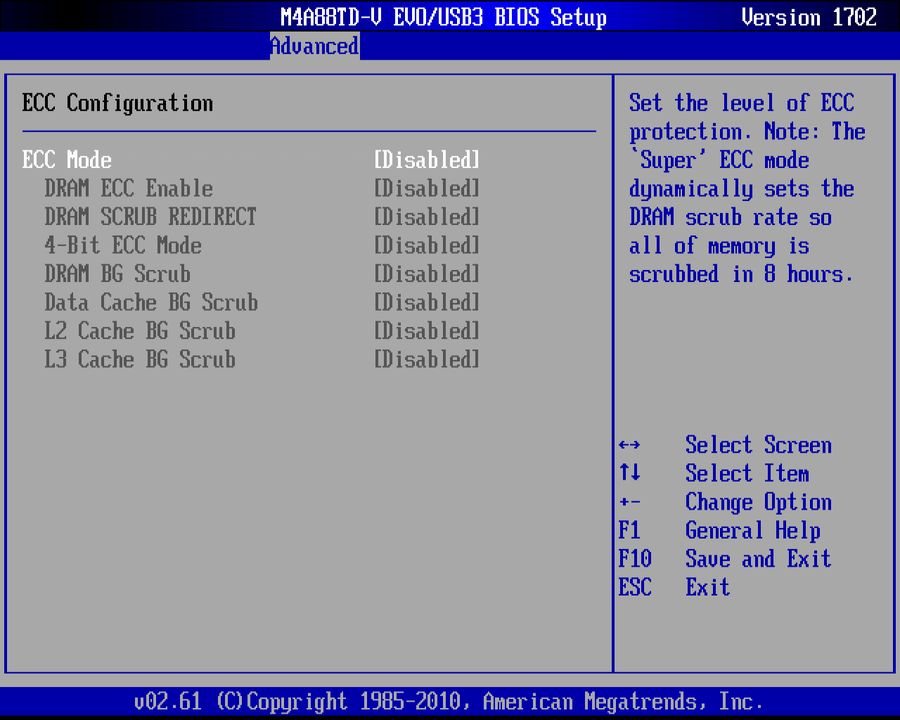Open the DRAM BG Scrub value list

426,274
